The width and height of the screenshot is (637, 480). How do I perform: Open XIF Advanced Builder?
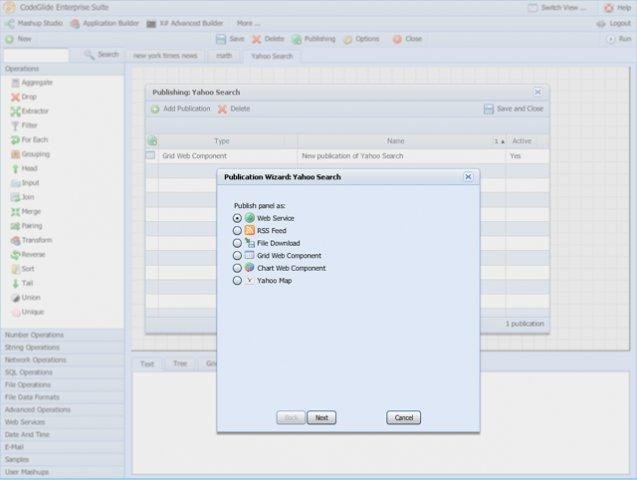185,23
